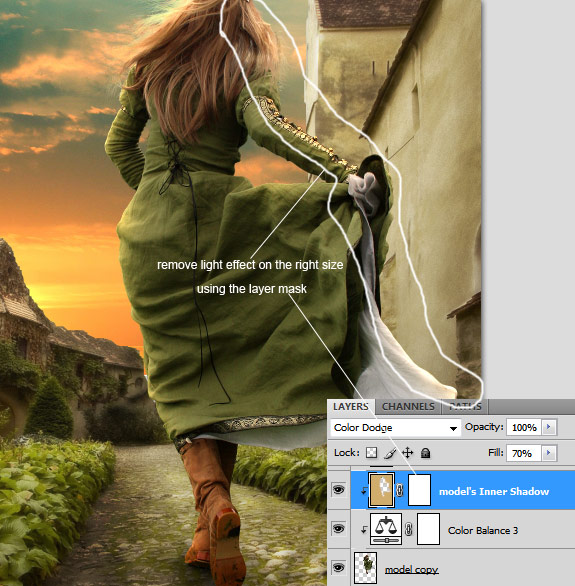This screenshot has width=575, height=586.
Task: Click clipping arrow on Color Balance 3 layer
Action: pos(364,530)
